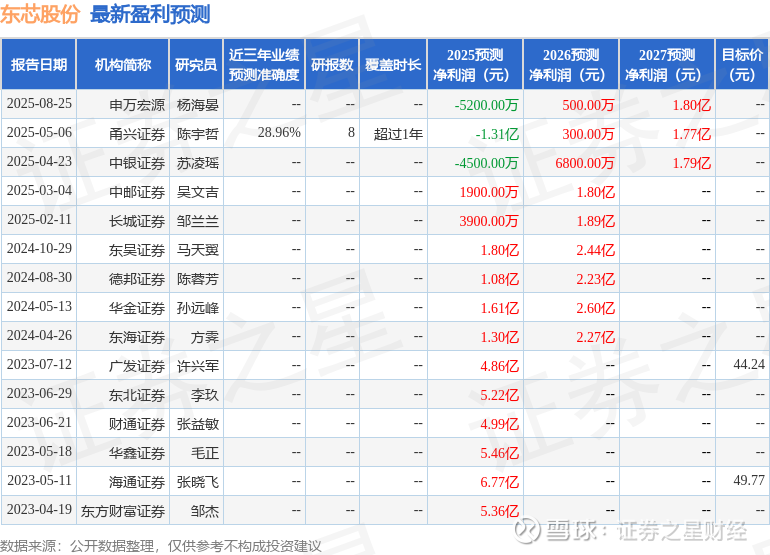770x555 pixels.
Task: Click the 500.00万 forecast value
Action: click(588, 105)
